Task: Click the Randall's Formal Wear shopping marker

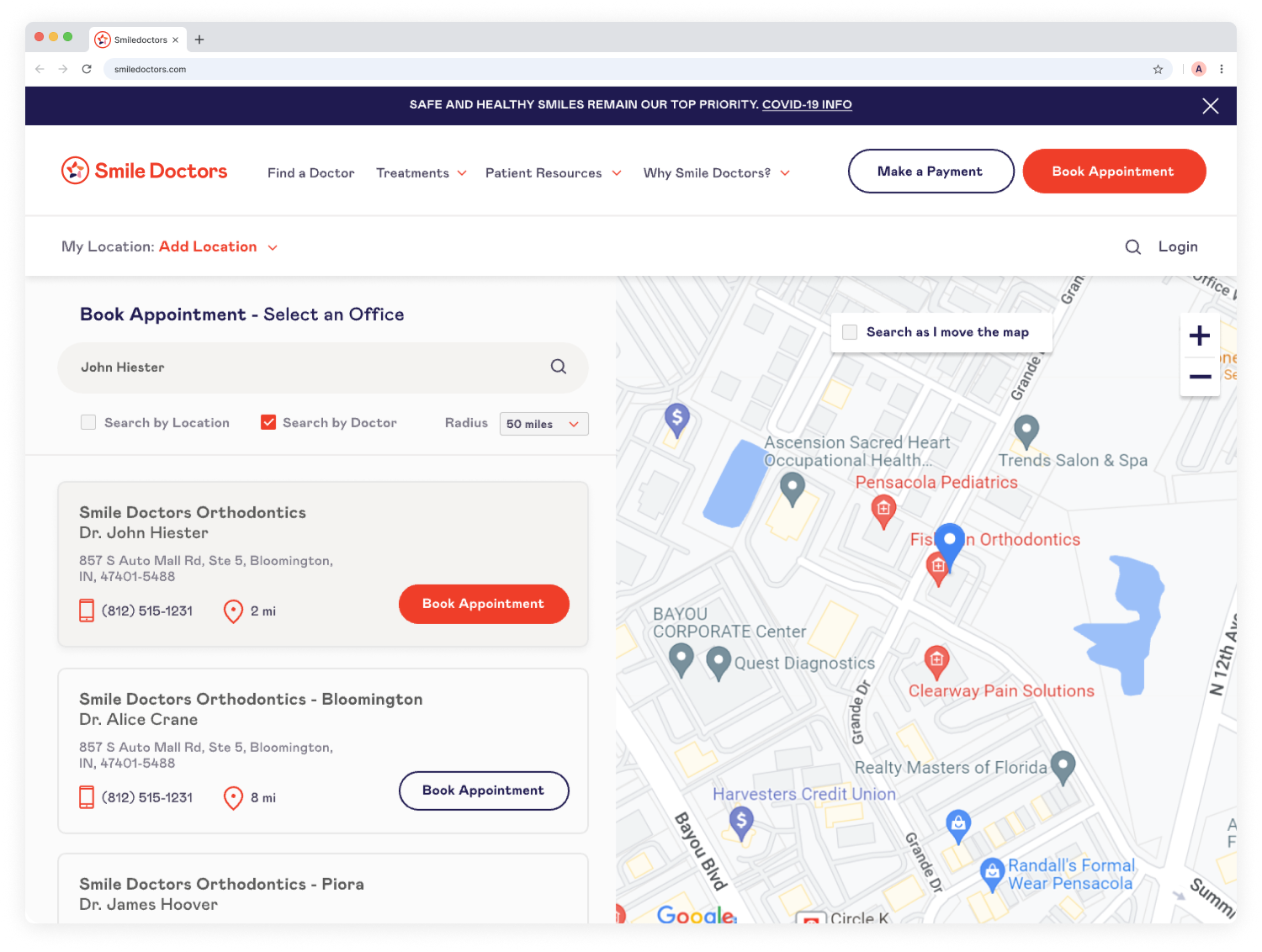Action: [993, 875]
